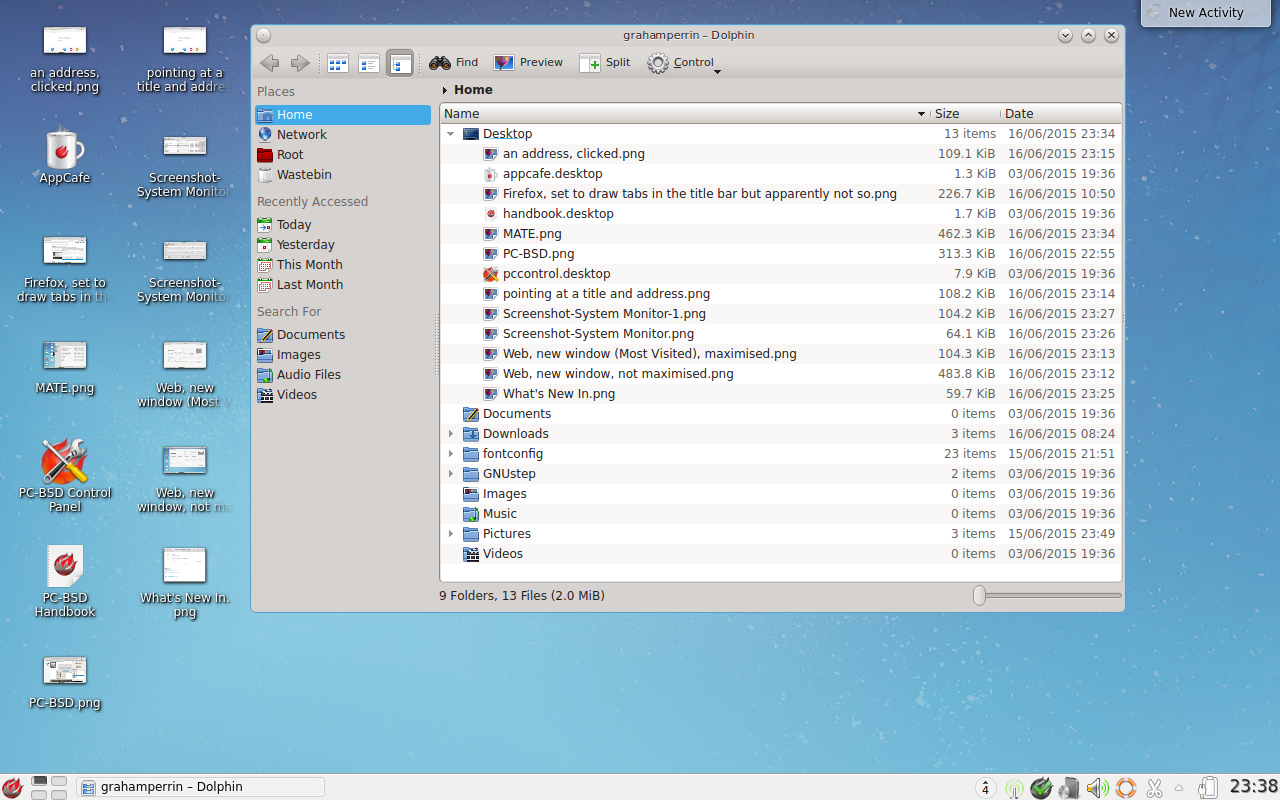Open the volume speaker tray icon
Image resolution: width=1280 pixels, height=800 pixels.
tap(1098, 788)
